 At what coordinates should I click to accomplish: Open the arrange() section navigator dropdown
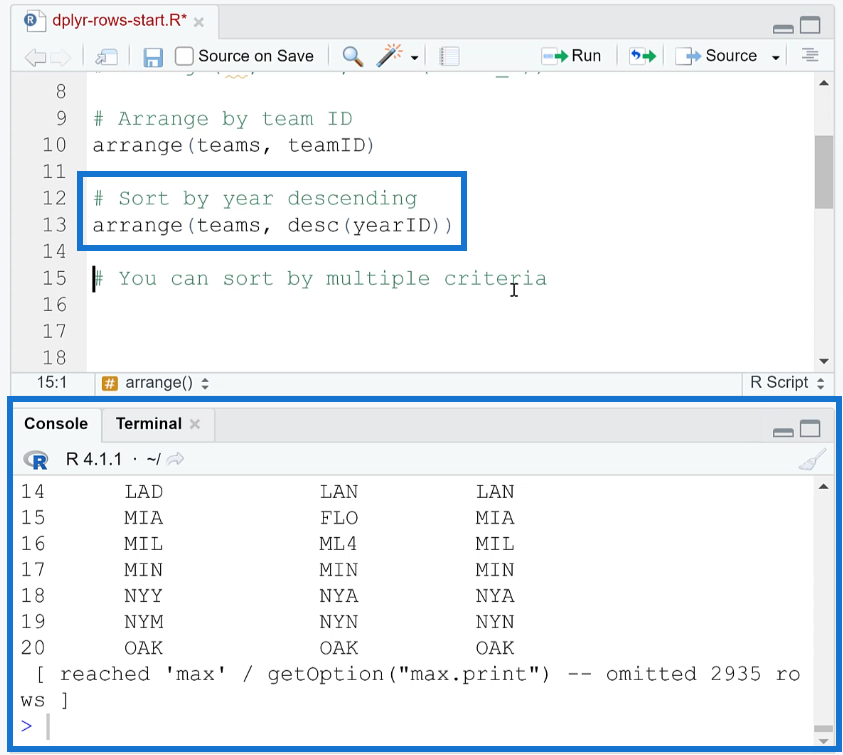click(205, 382)
